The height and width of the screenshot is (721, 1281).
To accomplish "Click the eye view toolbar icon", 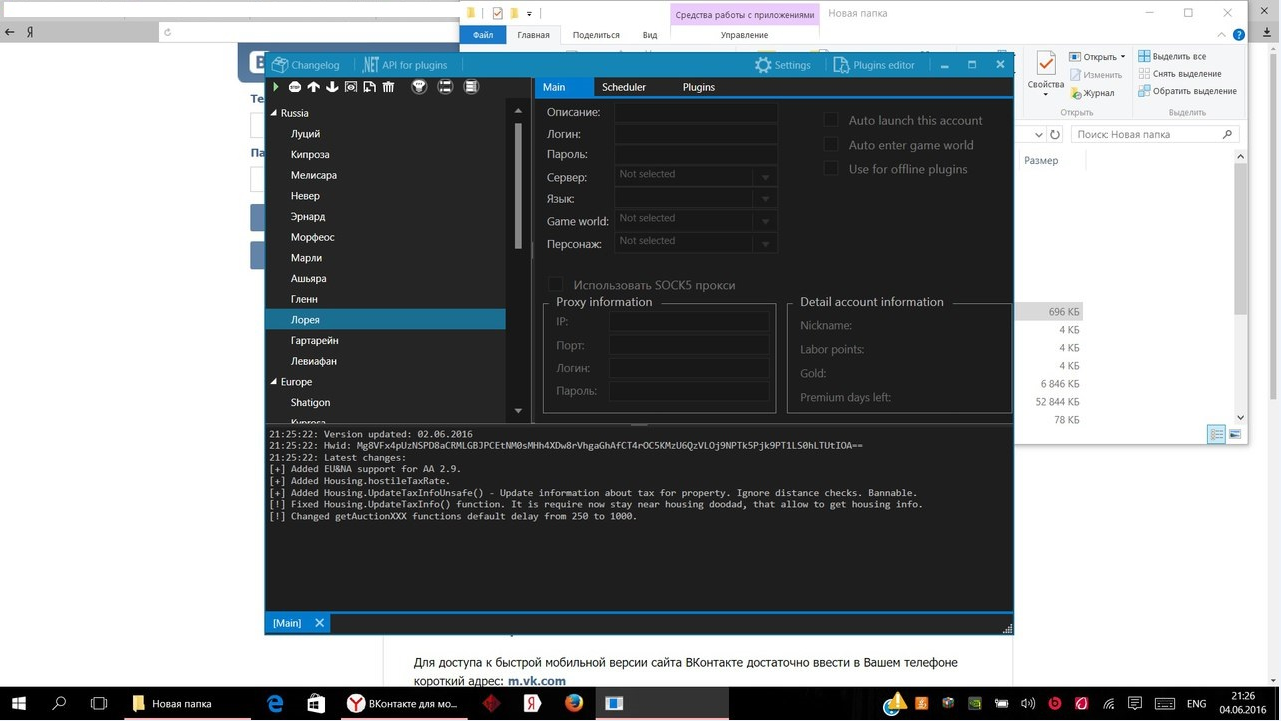I will (x=351, y=87).
